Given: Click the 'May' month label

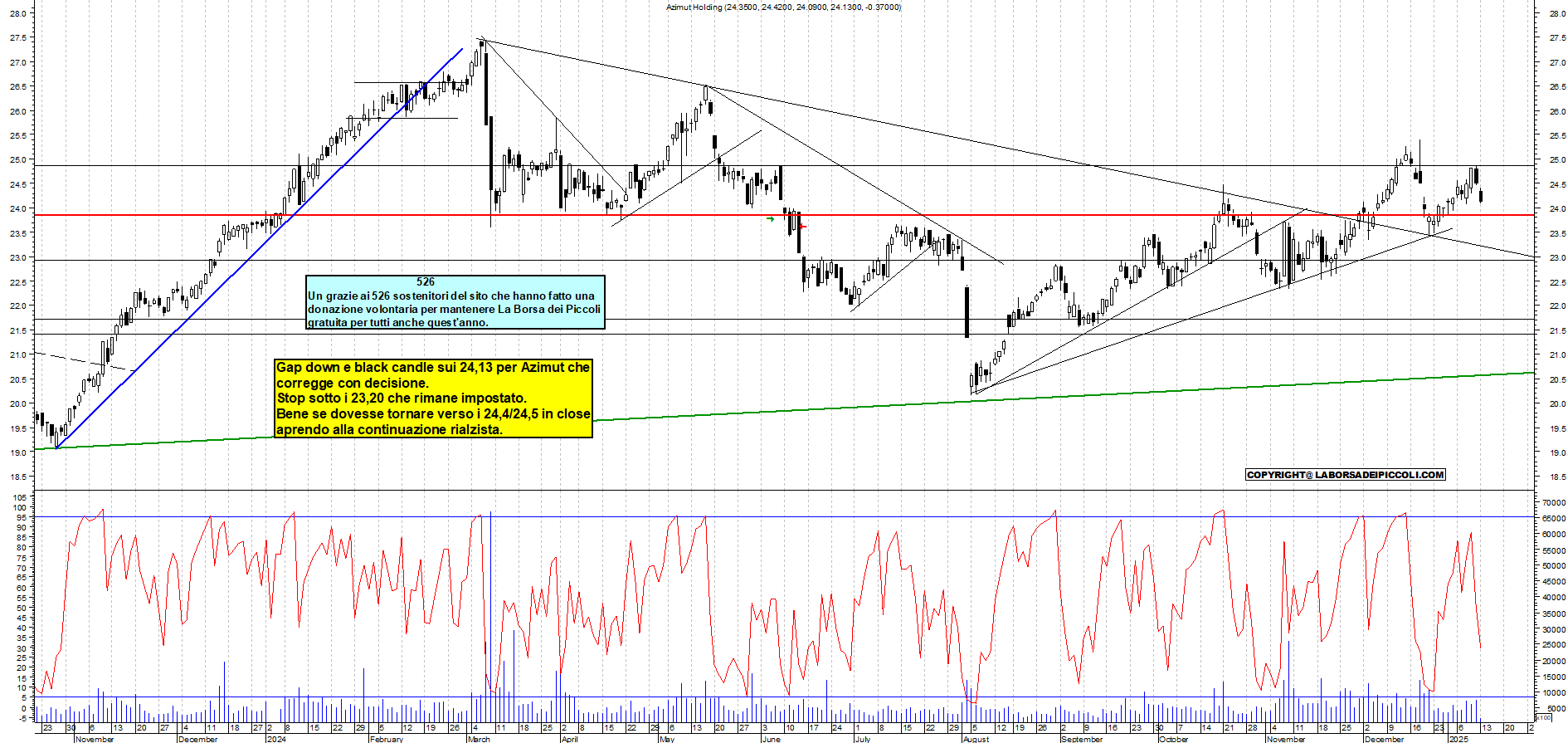Looking at the screenshot, I should (667, 739).
